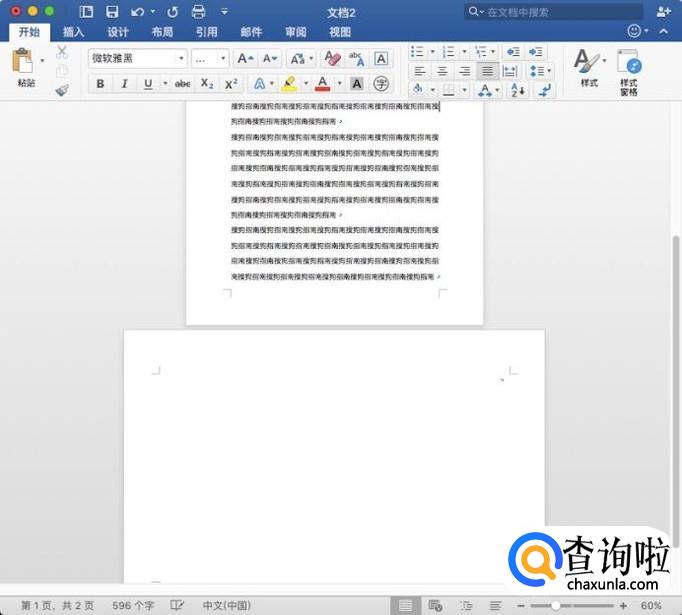Open the 布局 (Layout) tab
The width and height of the screenshot is (682, 615).
pos(163,32)
